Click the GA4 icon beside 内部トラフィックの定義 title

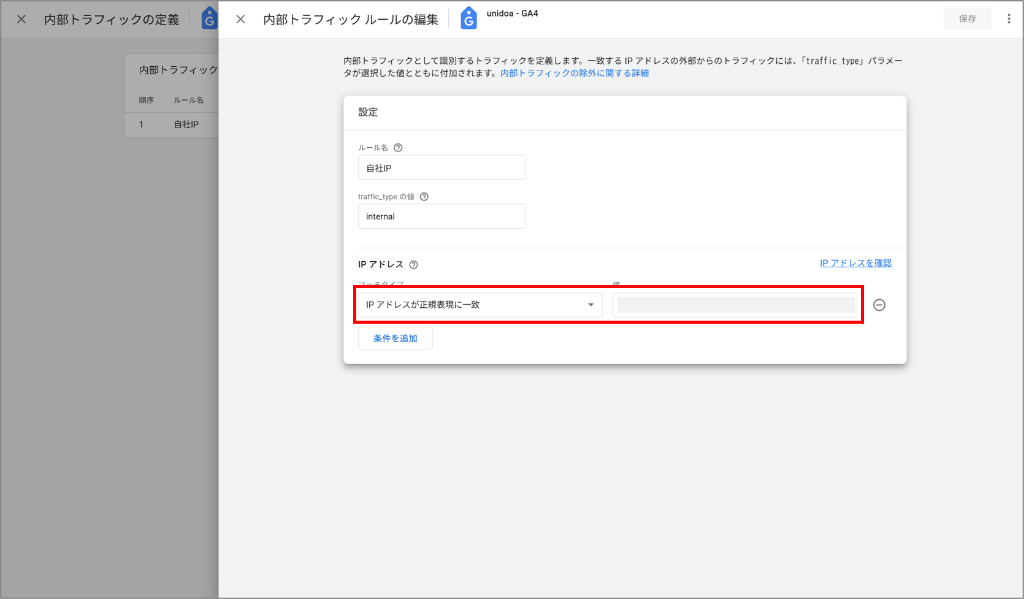point(208,17)
